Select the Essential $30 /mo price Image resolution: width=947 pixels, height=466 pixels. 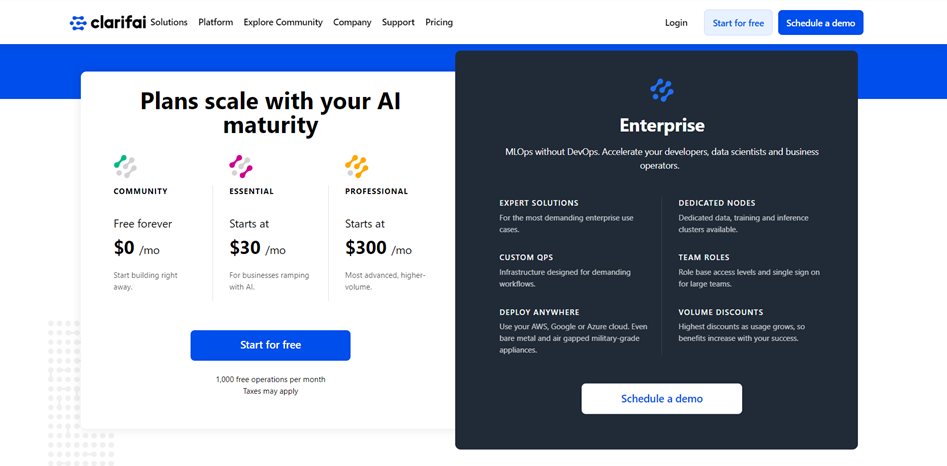(x=257, y=248)
